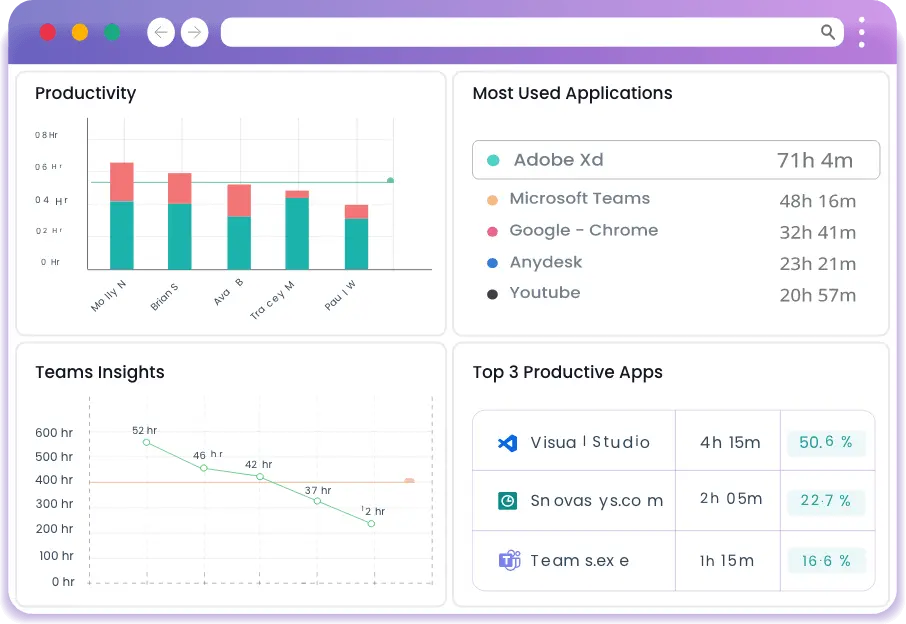Click the Productivity panel title
This screenshot has width=906, height=624.
click(x=86, y=93)
